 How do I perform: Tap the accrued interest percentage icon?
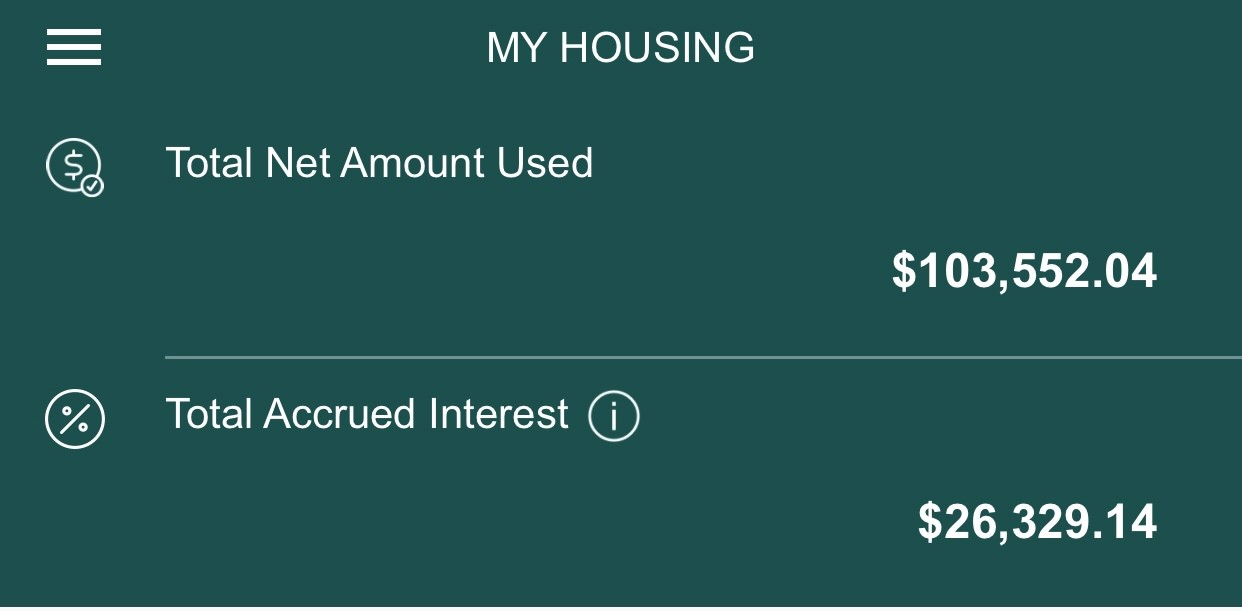(x=74, y=418)
